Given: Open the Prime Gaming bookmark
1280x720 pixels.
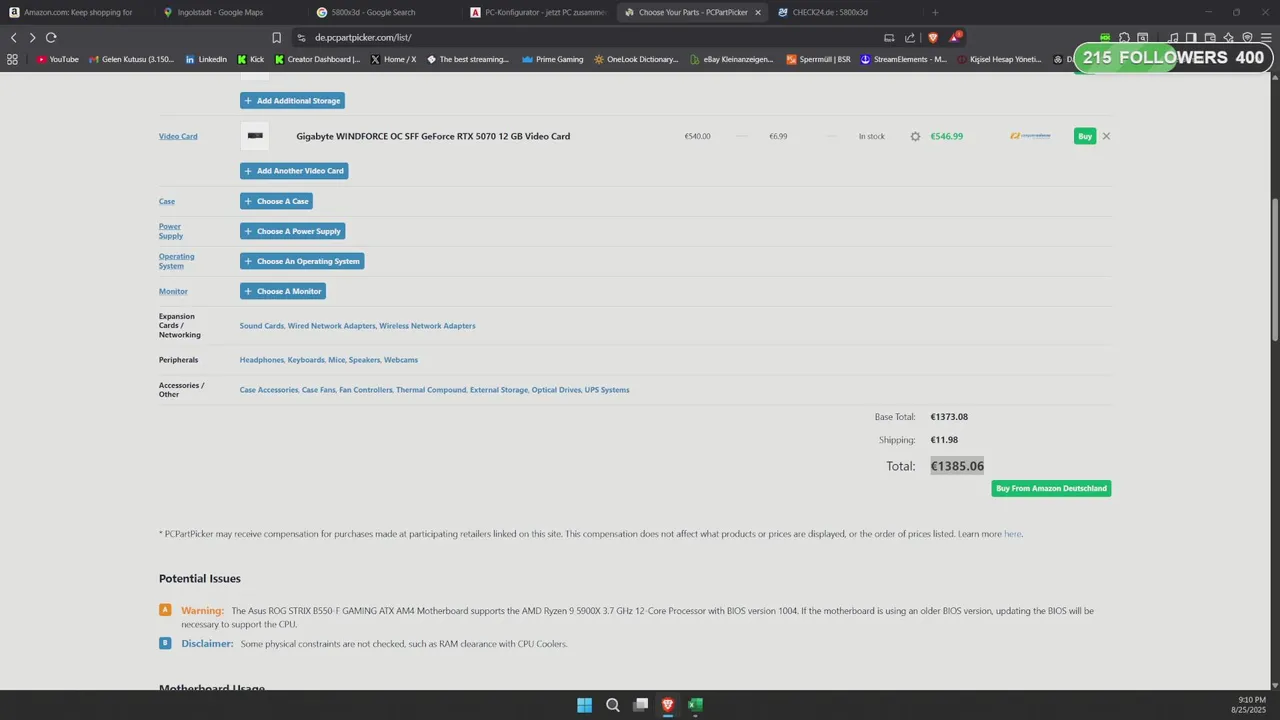Looking at the screenshot, I should 552,59.
